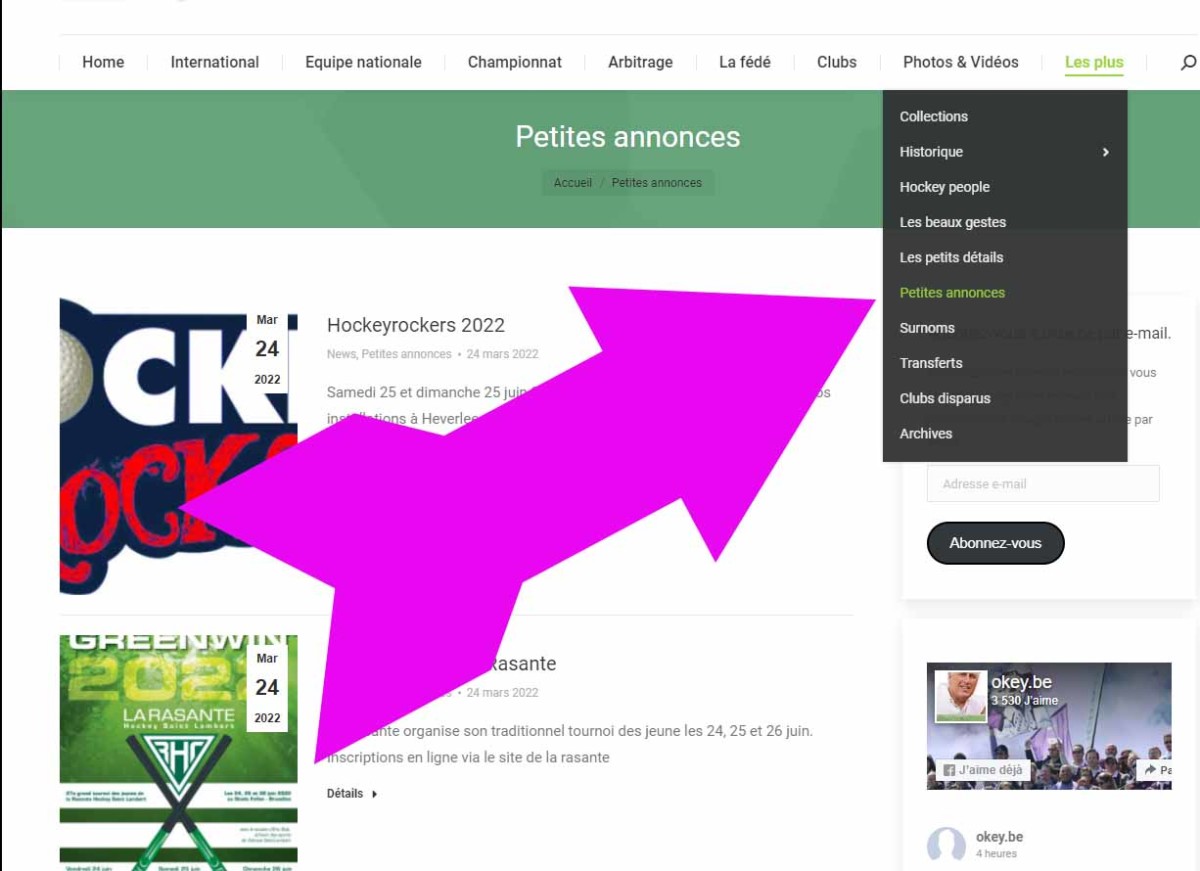Go to Equipe nationale menu item
Viewport: 1200px width, 871px height.
(363, 62)
